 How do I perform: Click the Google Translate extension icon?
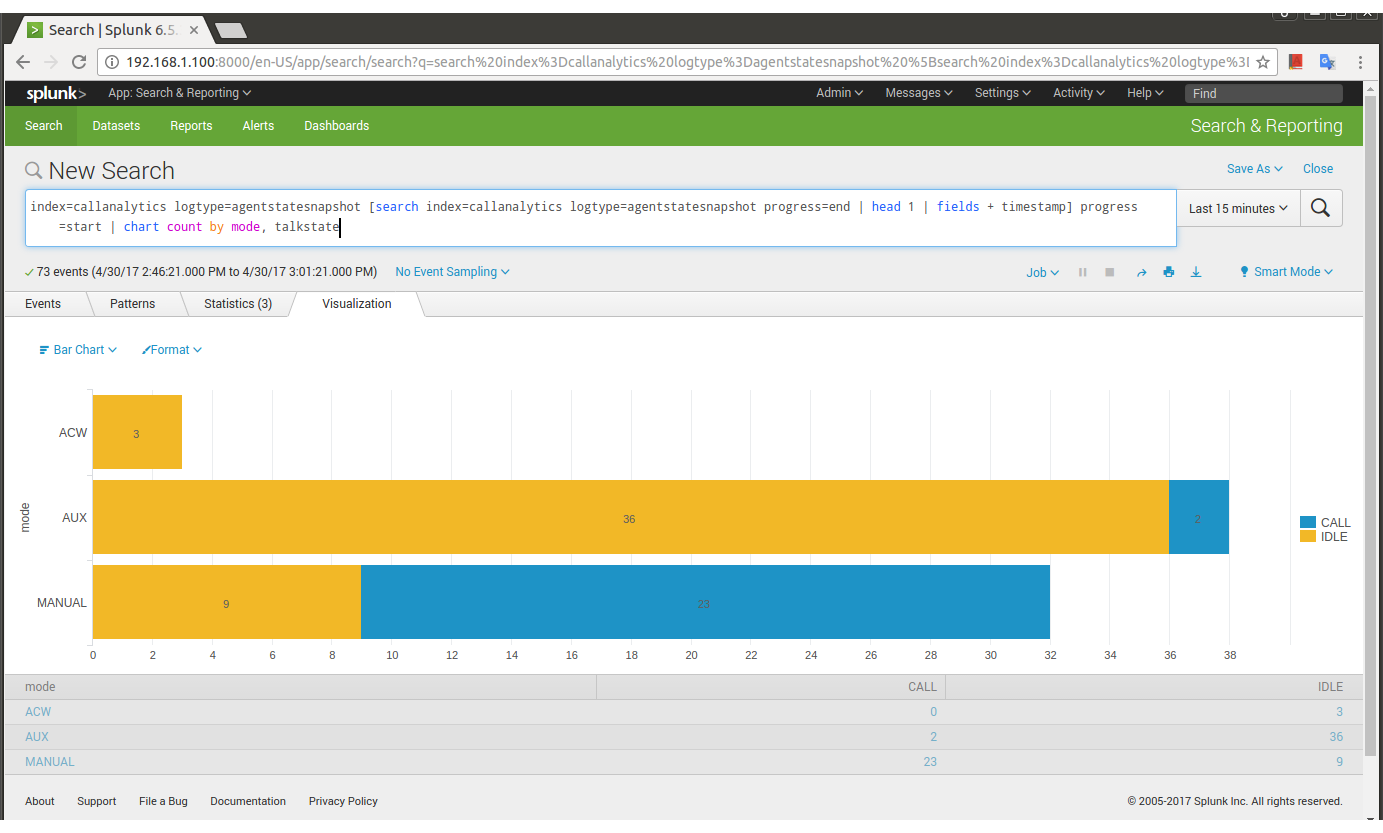tap(1327, 62)
